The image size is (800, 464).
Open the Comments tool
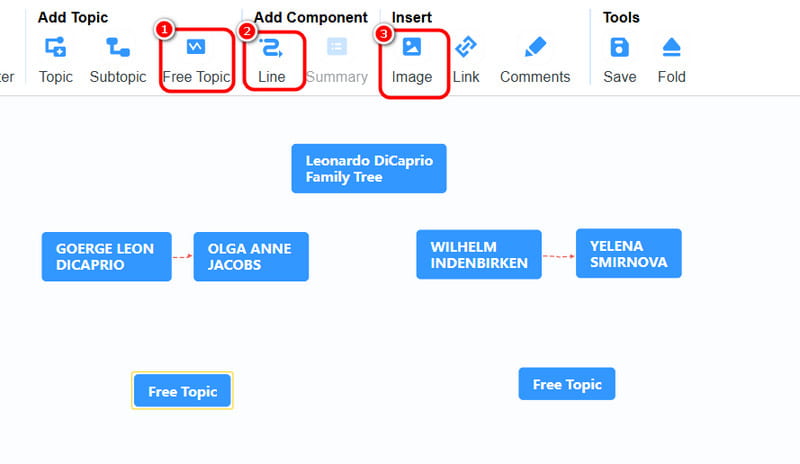pos(535,60)
